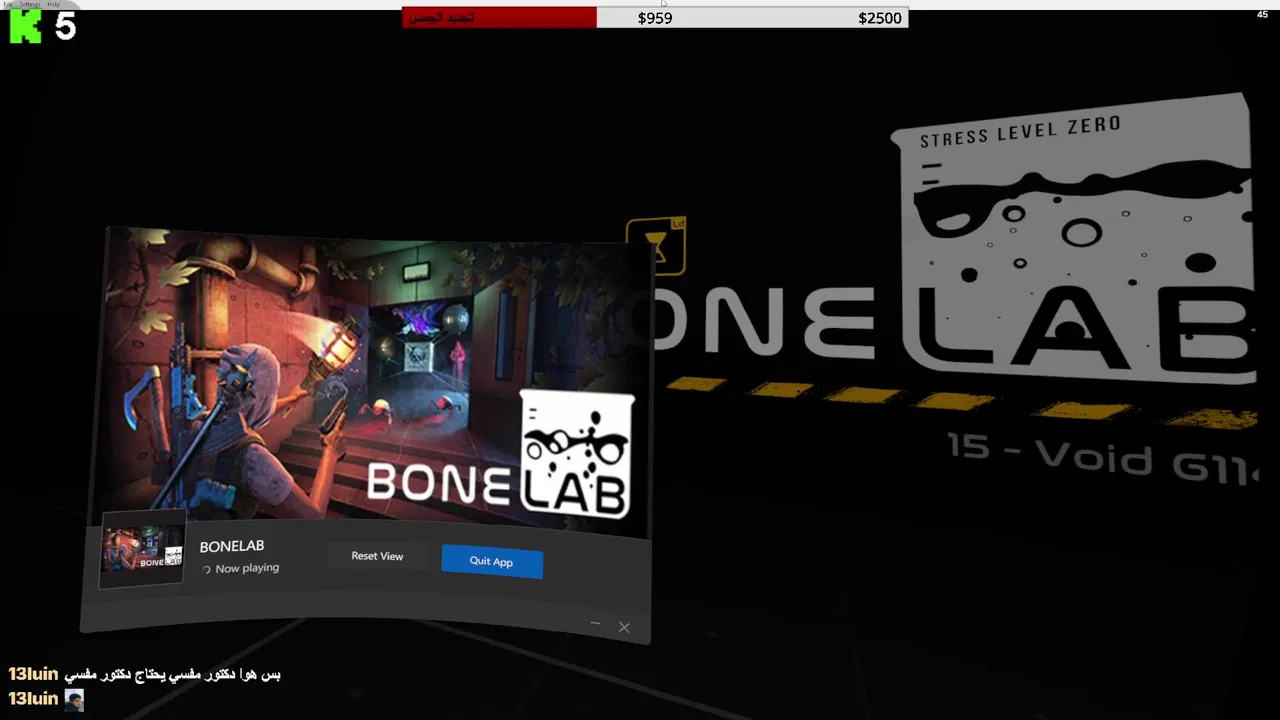Image resolution: width=1280 pixels, height=720 pixels.
Task: Click the $2500 goal amount text
Action: pos(880,18)
